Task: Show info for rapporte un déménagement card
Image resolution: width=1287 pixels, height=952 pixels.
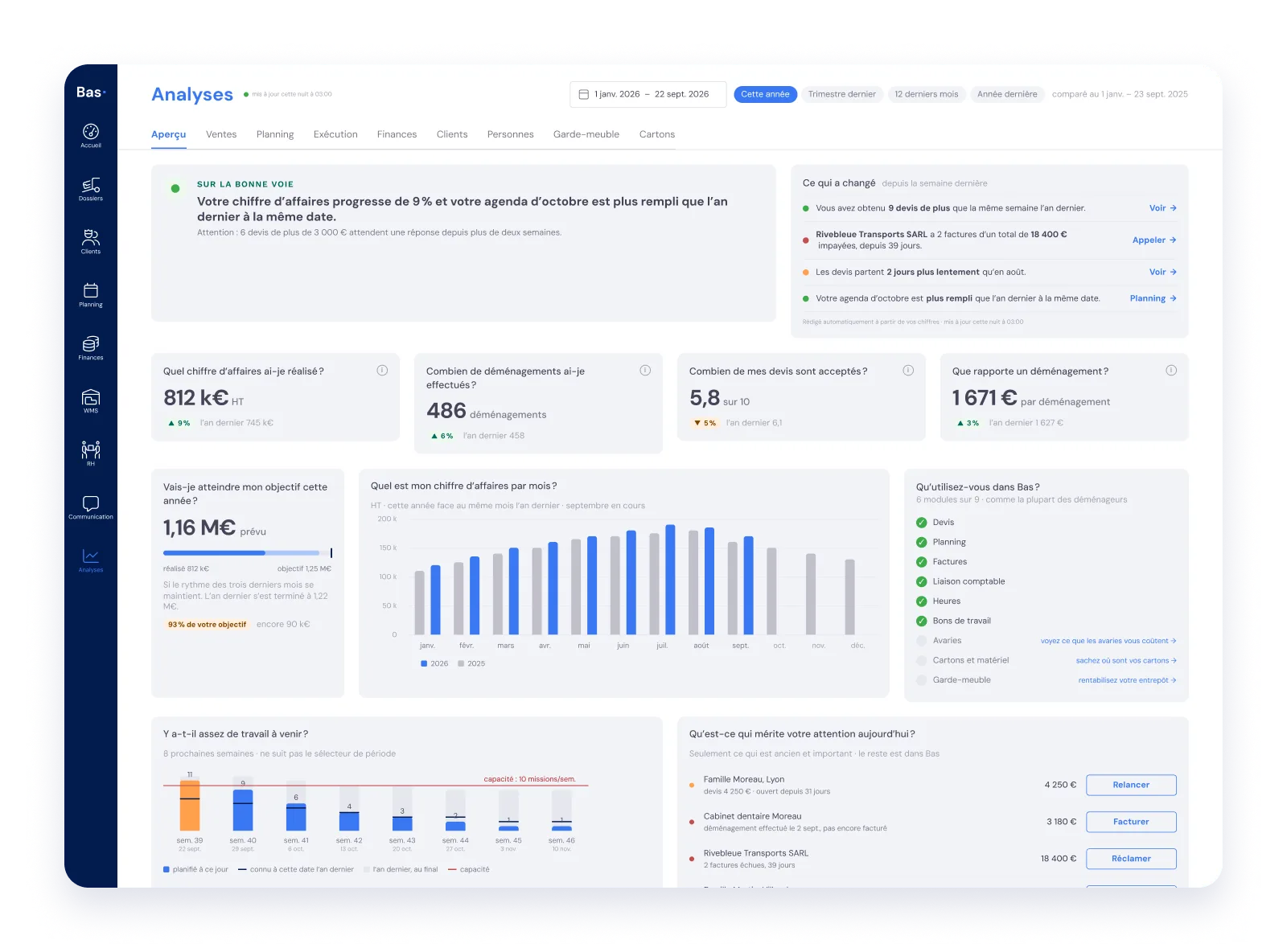Action: pos(1171,371)
